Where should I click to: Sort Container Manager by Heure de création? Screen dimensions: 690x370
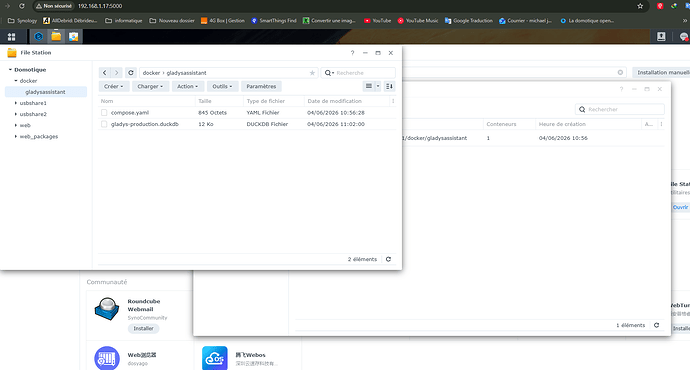coord(588,124)
